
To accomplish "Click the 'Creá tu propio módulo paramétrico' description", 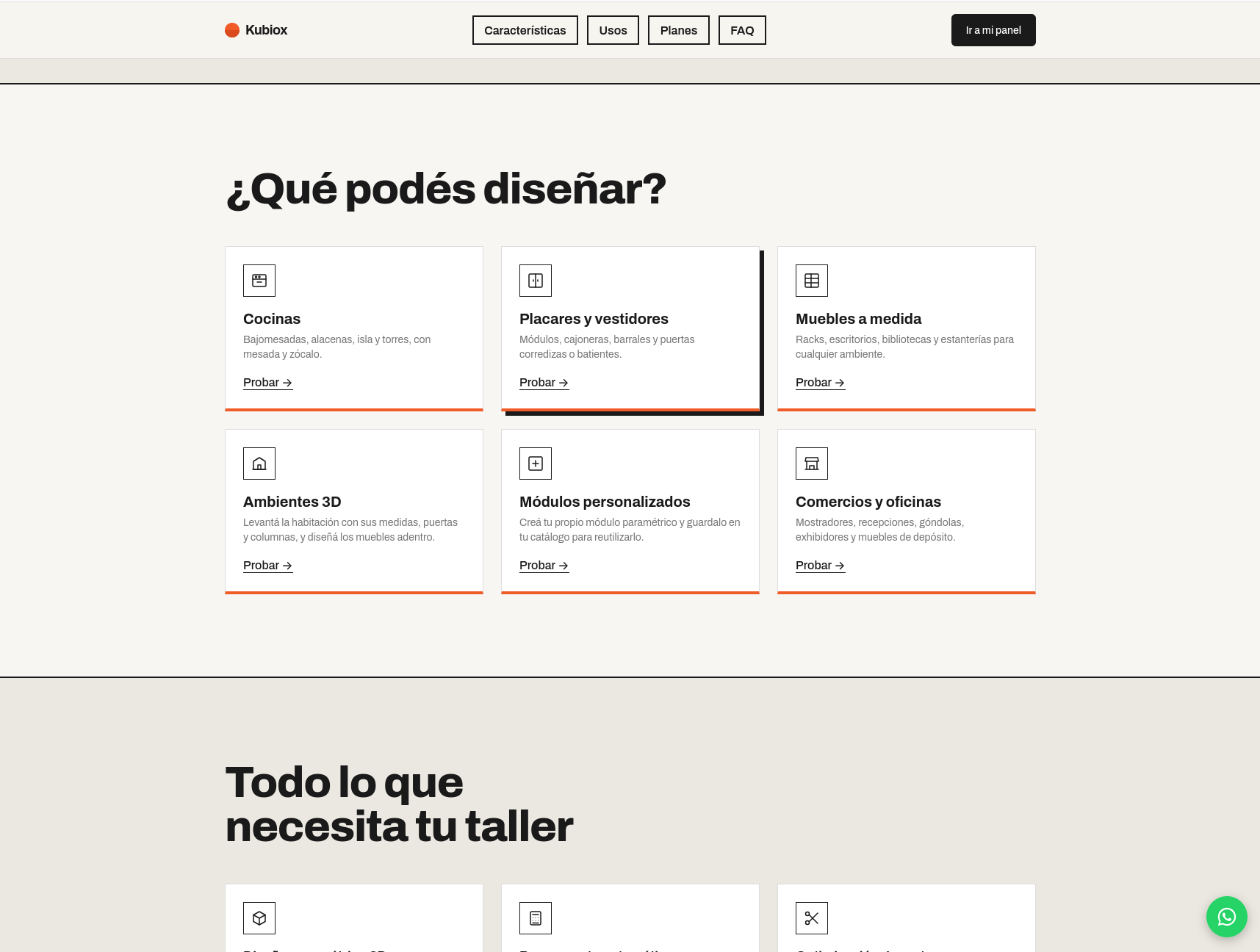I will tap(630, 530).
